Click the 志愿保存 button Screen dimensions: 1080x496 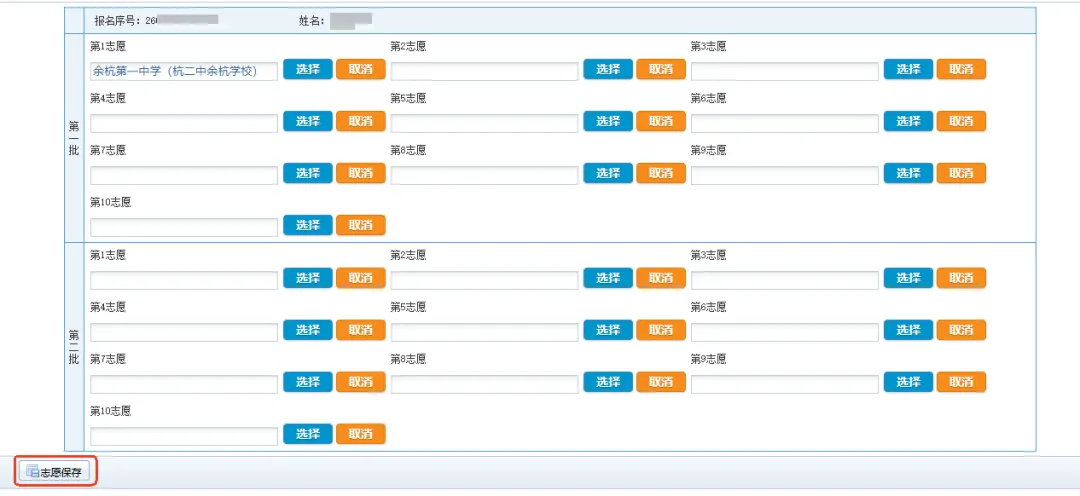54,473
